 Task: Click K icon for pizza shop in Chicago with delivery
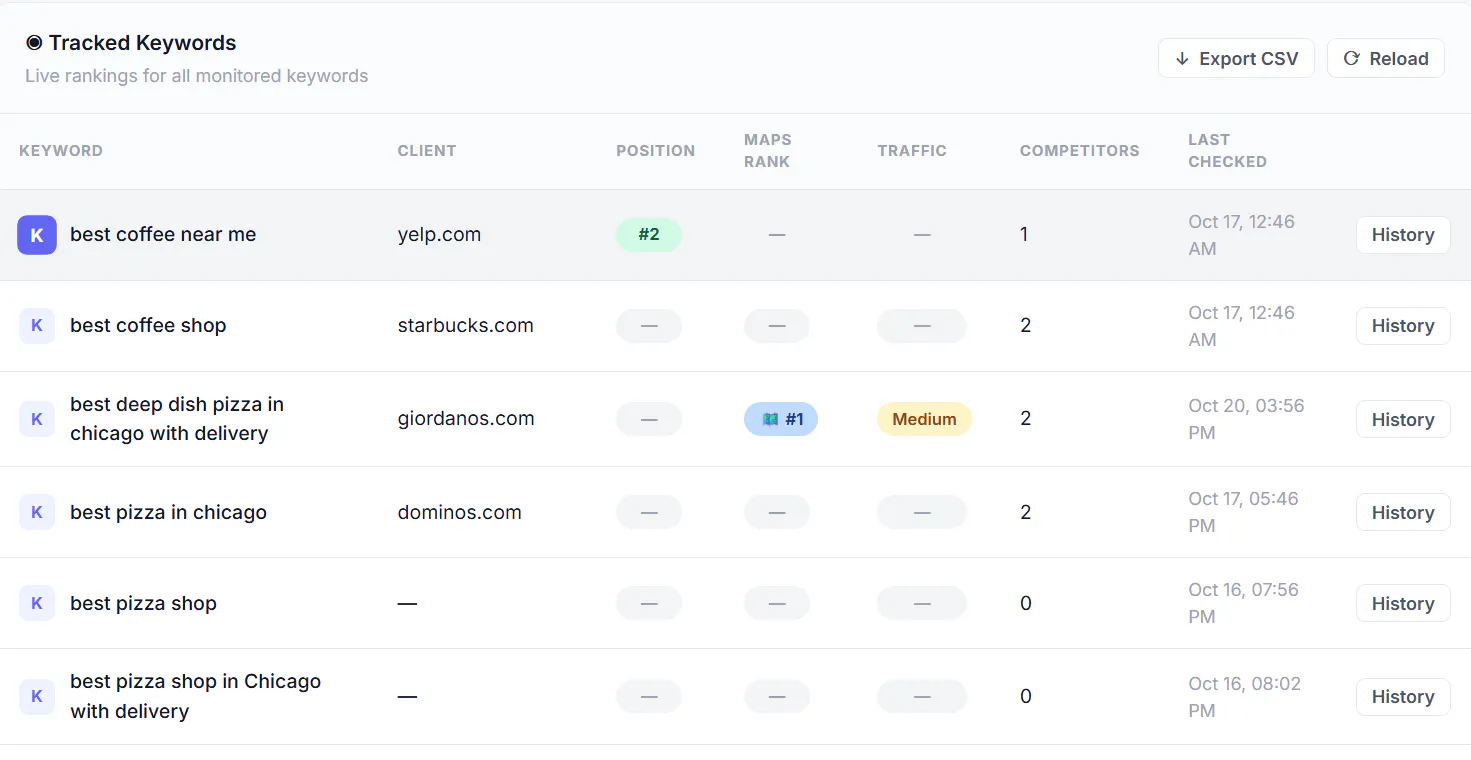click(37, 696)
